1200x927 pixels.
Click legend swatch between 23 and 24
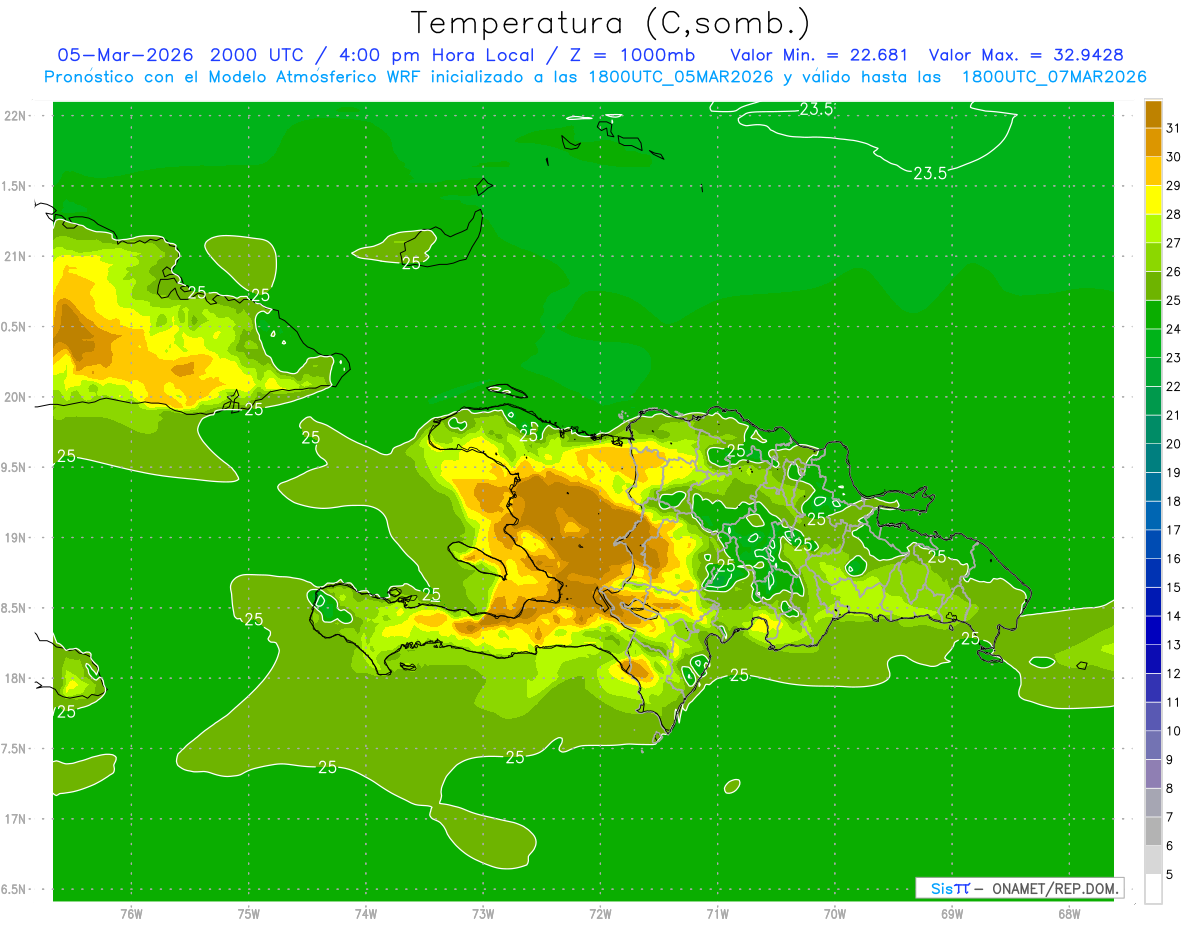[1153, 344]
